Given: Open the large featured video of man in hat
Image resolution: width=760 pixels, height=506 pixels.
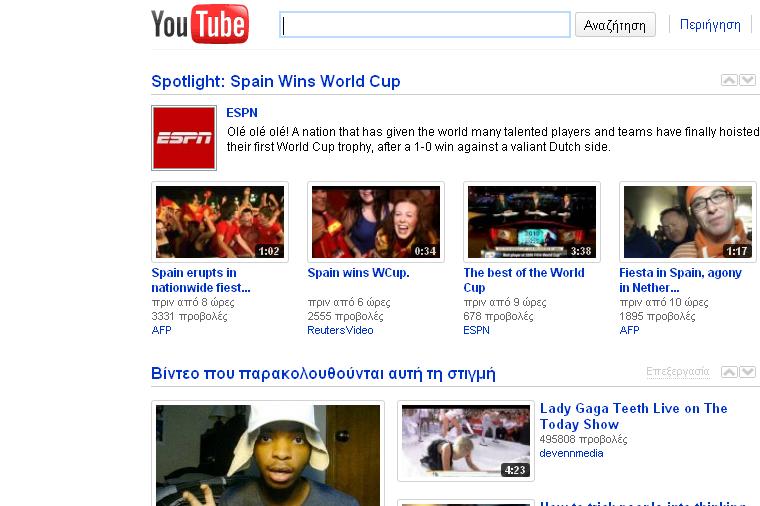Looking at the screenshot, I should pos(268,455).
